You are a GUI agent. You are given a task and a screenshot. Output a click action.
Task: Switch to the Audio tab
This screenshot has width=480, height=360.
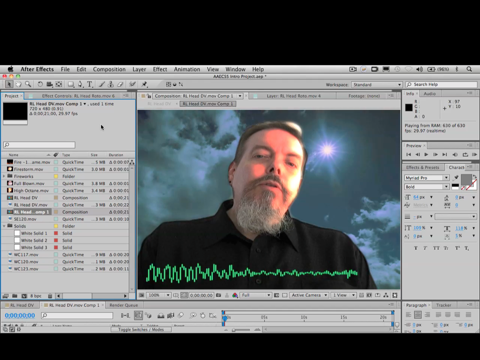pyautogui.click(x=430, y=94)
